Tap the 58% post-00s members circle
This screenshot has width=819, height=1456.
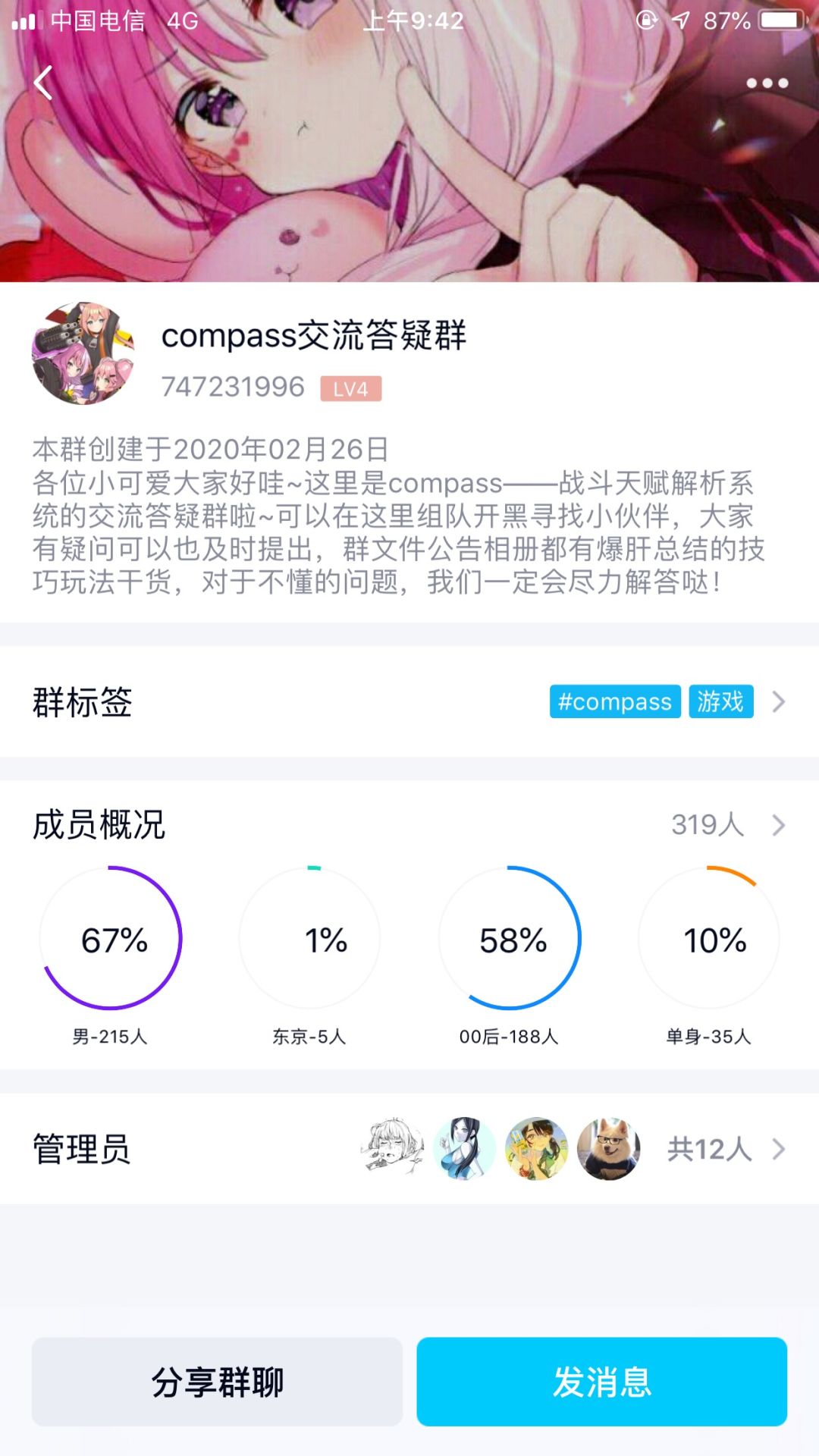pos(510,939)
